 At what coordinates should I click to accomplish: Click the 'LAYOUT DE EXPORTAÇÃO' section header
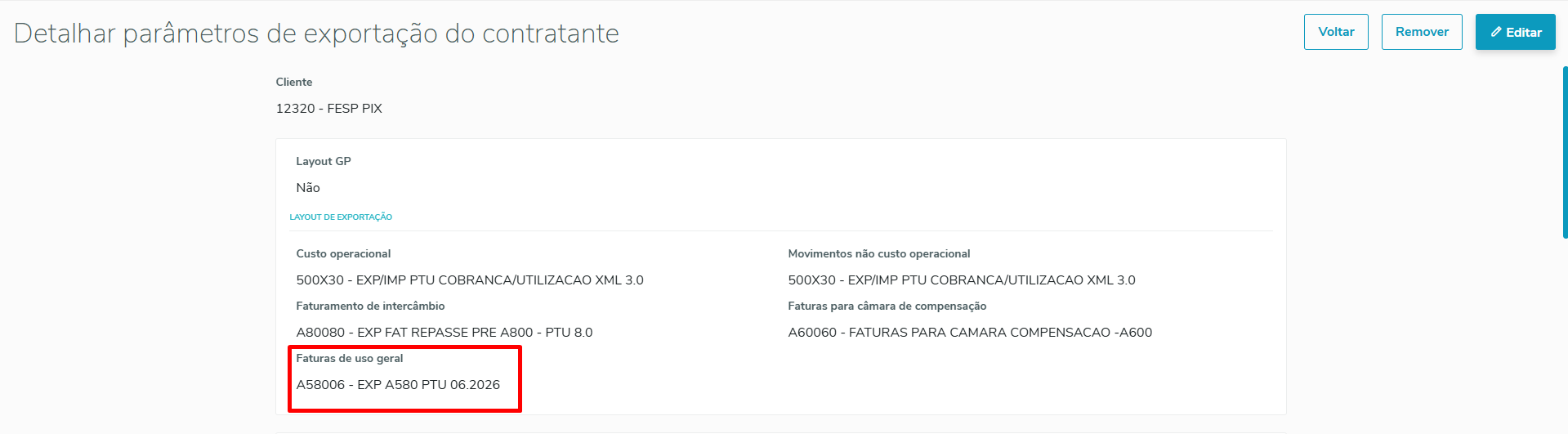click(x=341, y=217)
